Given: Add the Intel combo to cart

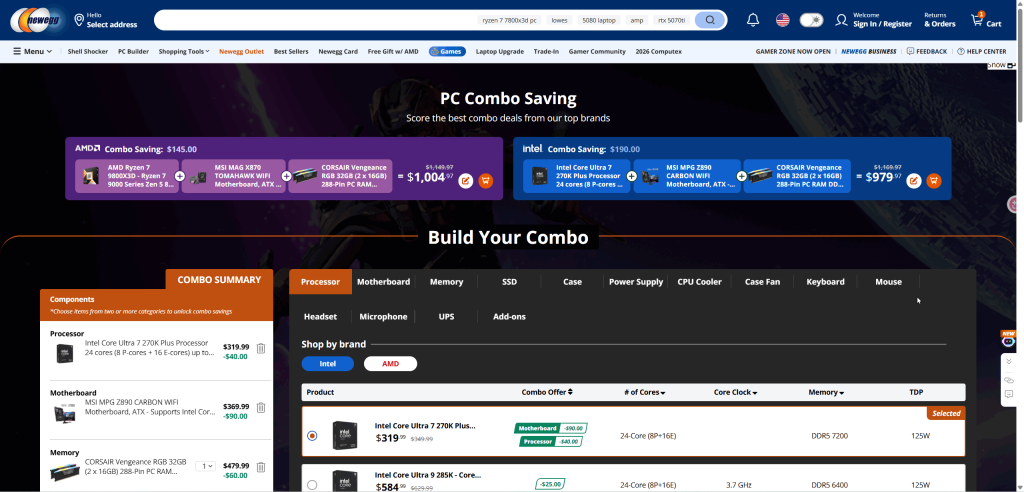Looking at the screenshot, I should click(x=934, y=180).
